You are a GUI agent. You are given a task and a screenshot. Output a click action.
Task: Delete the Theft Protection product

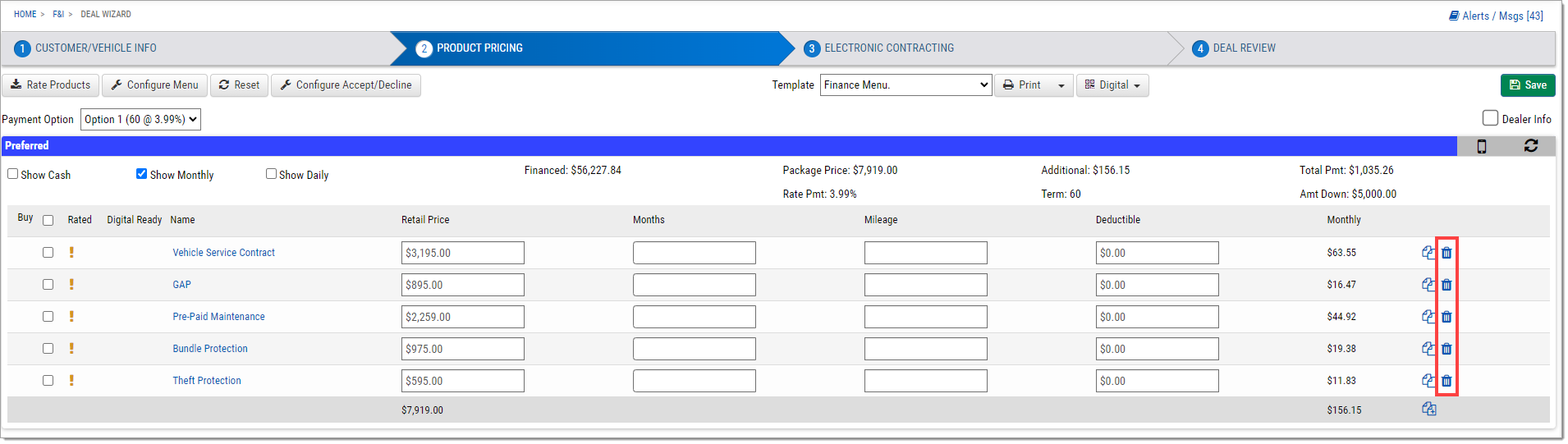point(1447,381)
